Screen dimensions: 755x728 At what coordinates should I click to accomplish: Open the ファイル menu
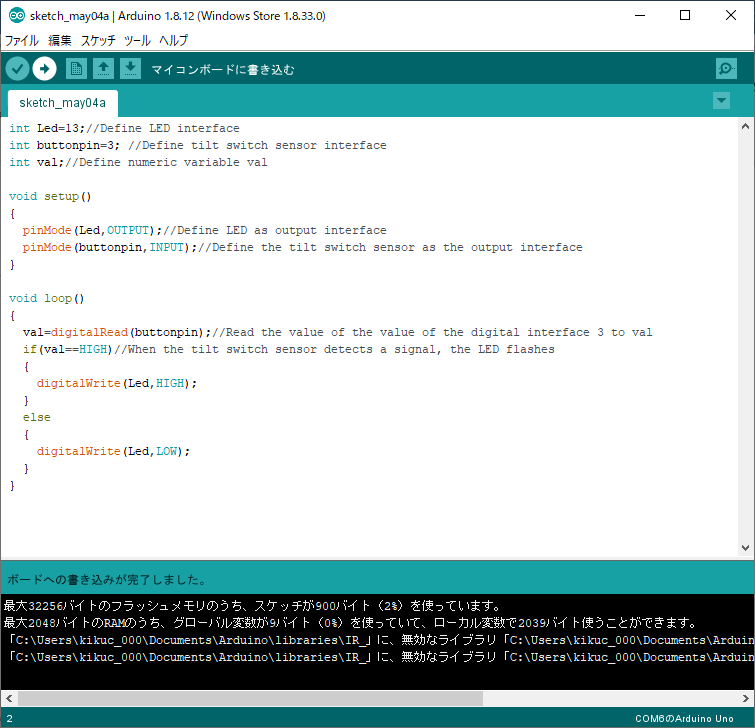pos(22,41)
